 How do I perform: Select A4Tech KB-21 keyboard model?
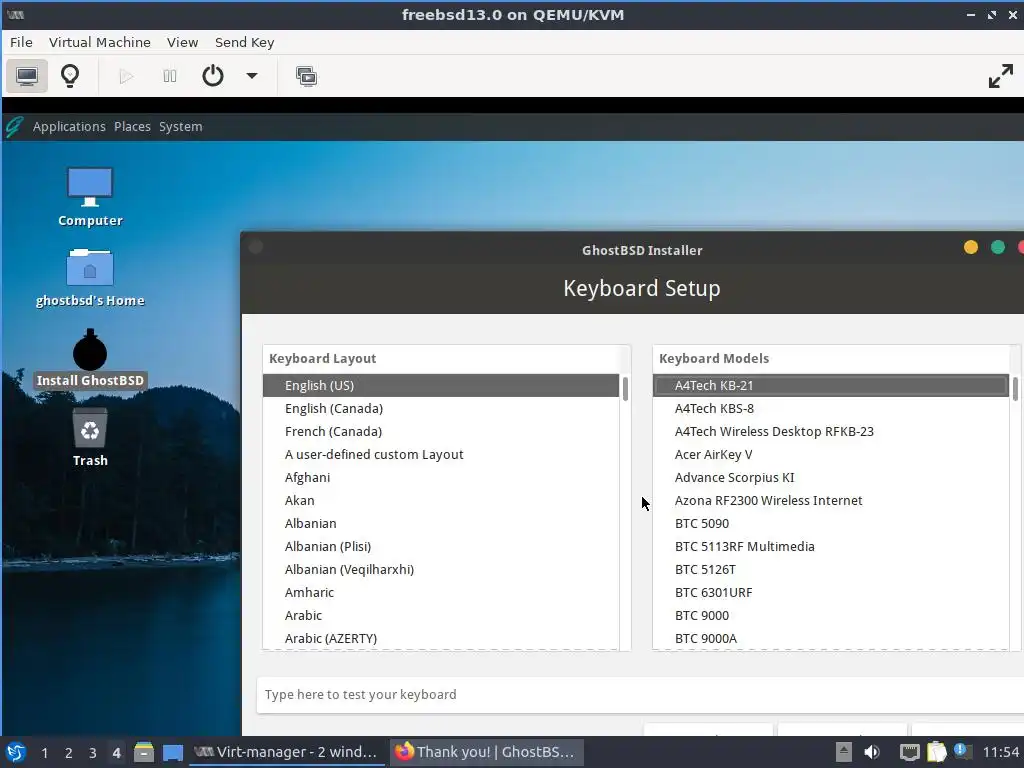point(831,385)
